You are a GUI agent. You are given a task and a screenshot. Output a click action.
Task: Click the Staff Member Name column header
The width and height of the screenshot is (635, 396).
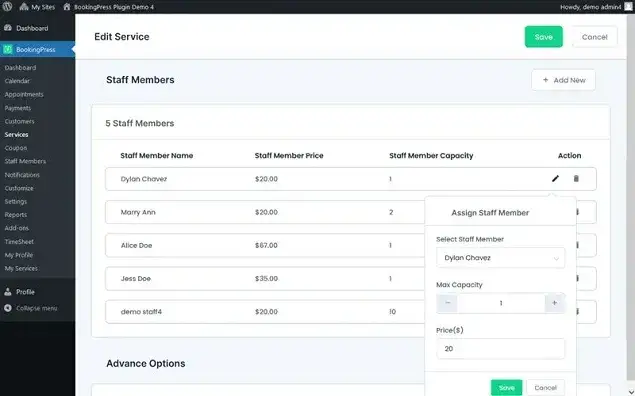tap(157, 155)
